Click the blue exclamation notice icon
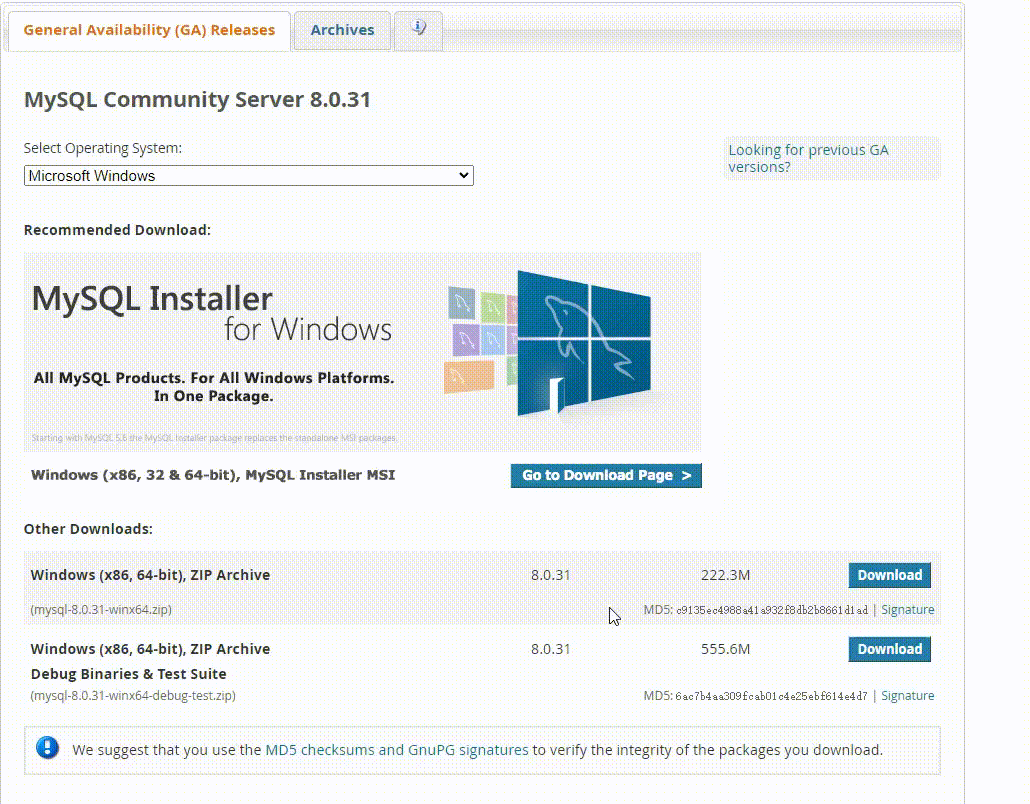This screenshot has width=1030, height=804. tap(47, 748)
